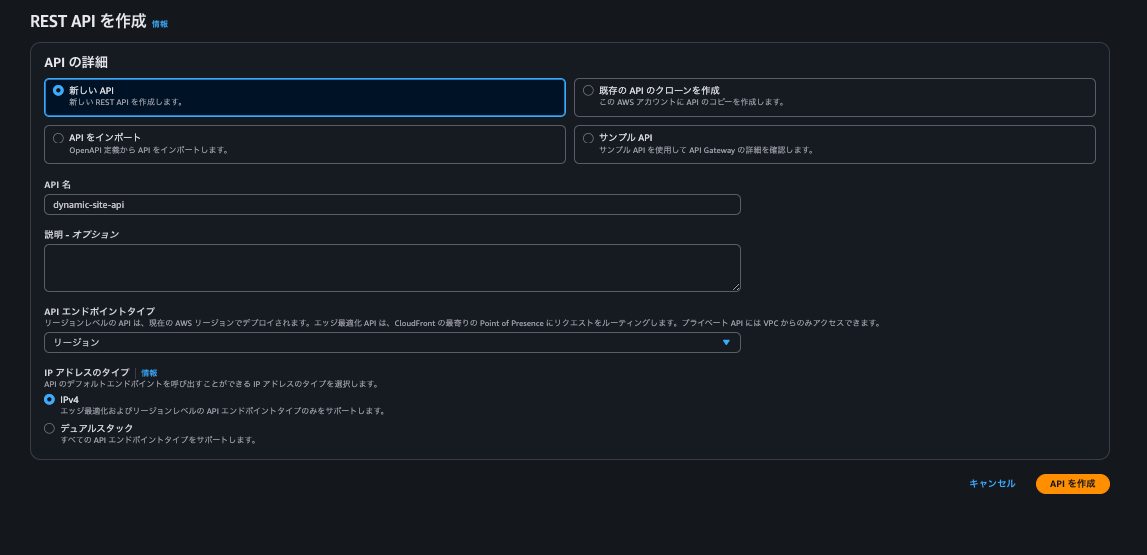This screenshot has width=1147, height=555.
Task: Click the REST API を作成 heading
Action: 89,21
